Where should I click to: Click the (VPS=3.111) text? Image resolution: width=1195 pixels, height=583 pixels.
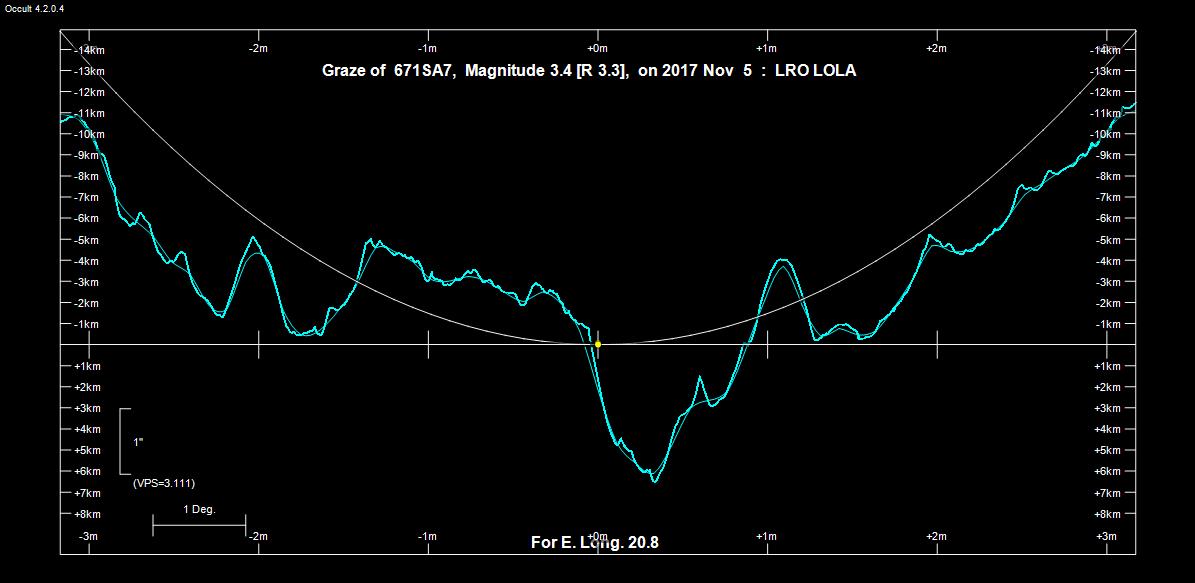(163, 483)
